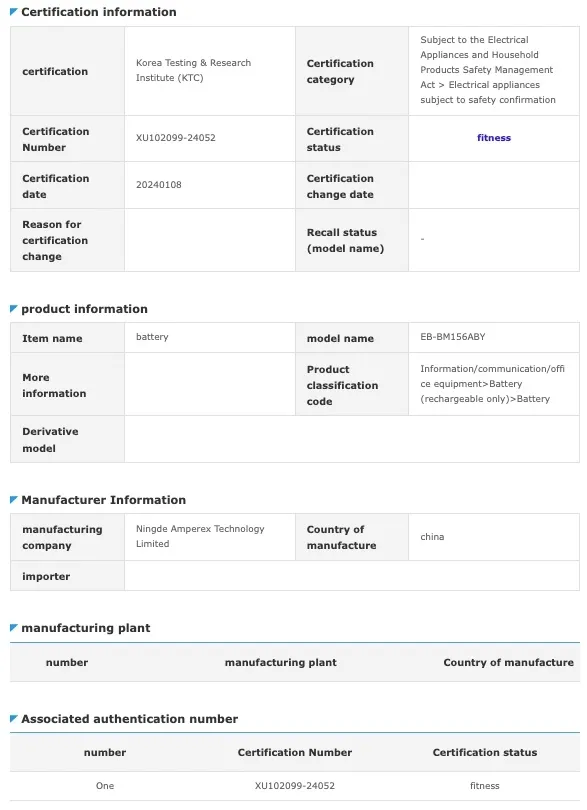
Task: Select Korea Testing & Research Institute text
Action: coord(193,70)
